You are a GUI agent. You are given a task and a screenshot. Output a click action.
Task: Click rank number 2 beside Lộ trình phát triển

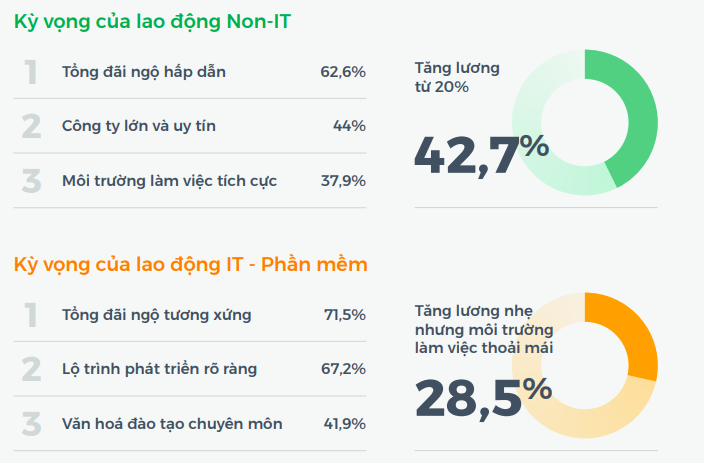31,369
